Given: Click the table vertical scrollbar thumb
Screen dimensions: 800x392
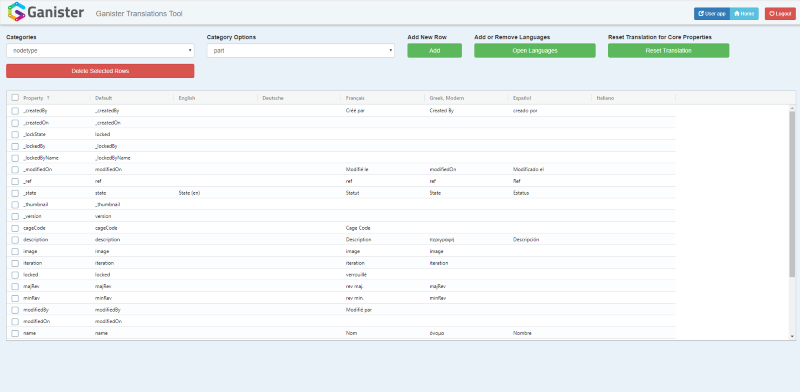Looking at the screenshot, I should coord(792,194).
